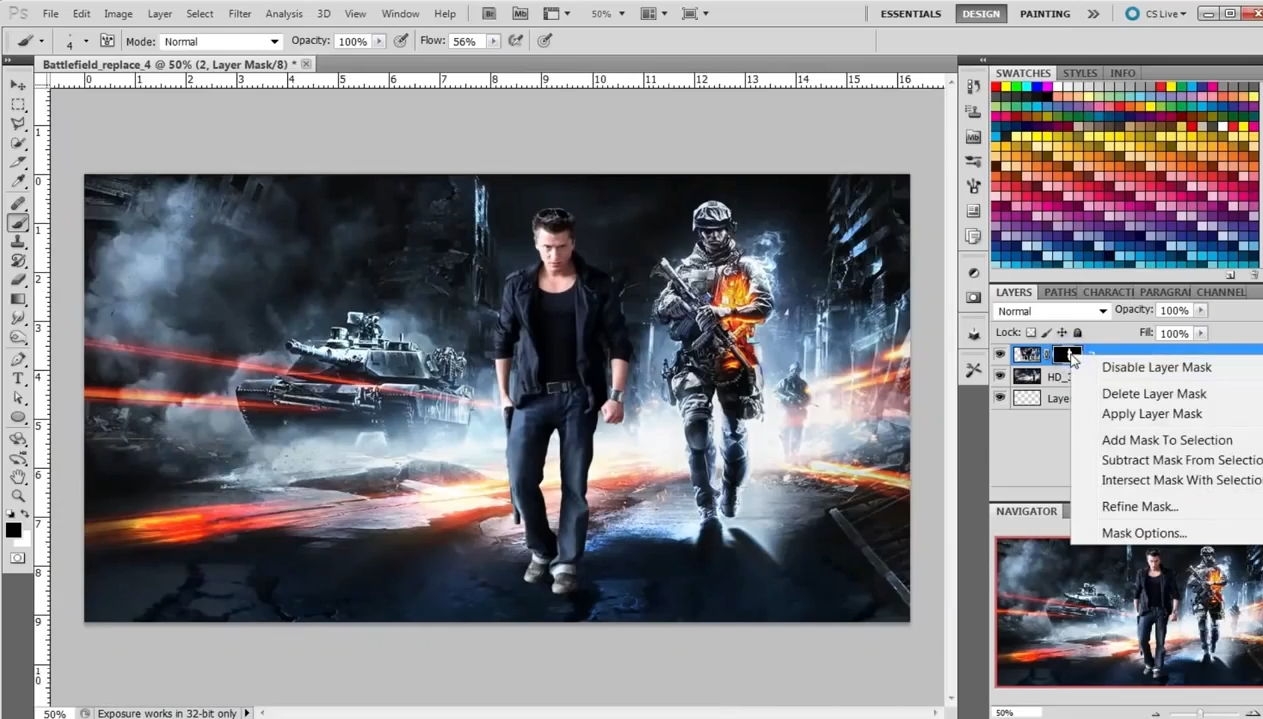
Task: Open the Masks panel icon in dock
Action: point(973,298)
